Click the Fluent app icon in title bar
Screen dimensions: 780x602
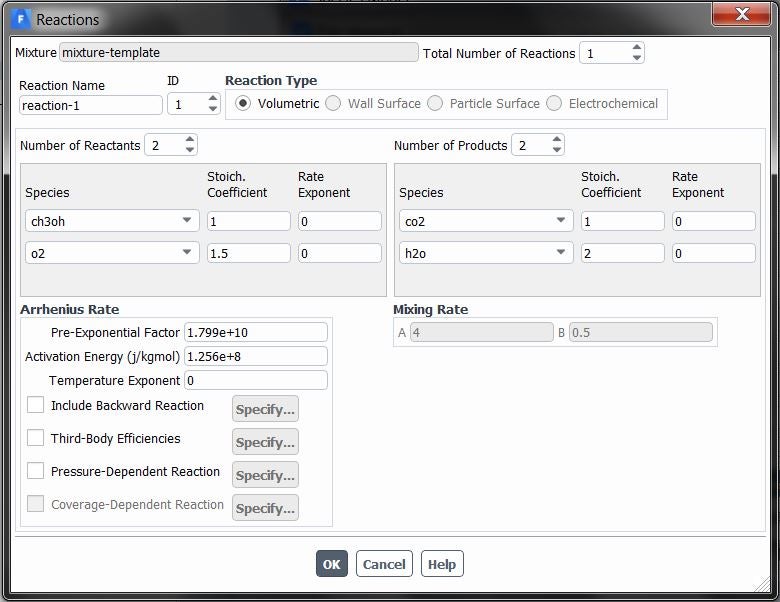(21, 19)
